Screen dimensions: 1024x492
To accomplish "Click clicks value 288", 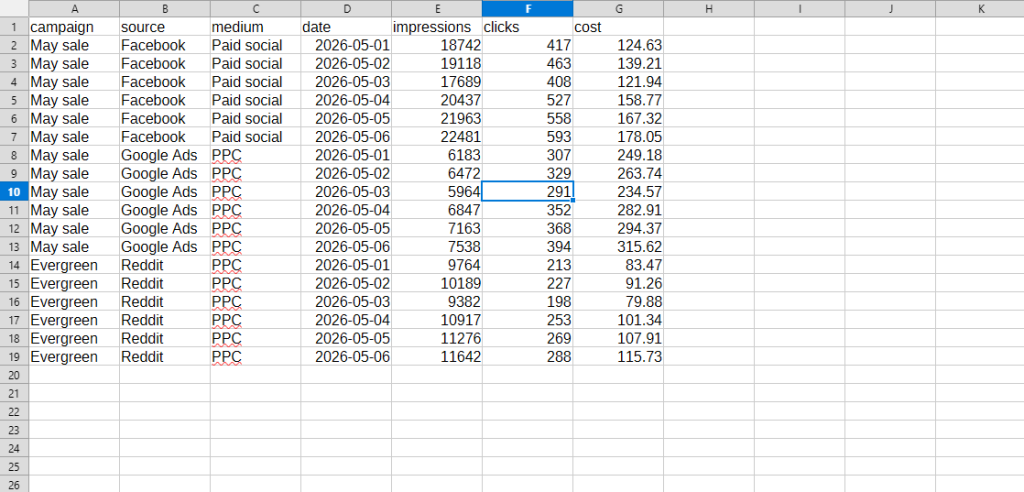I will point(528,356).
